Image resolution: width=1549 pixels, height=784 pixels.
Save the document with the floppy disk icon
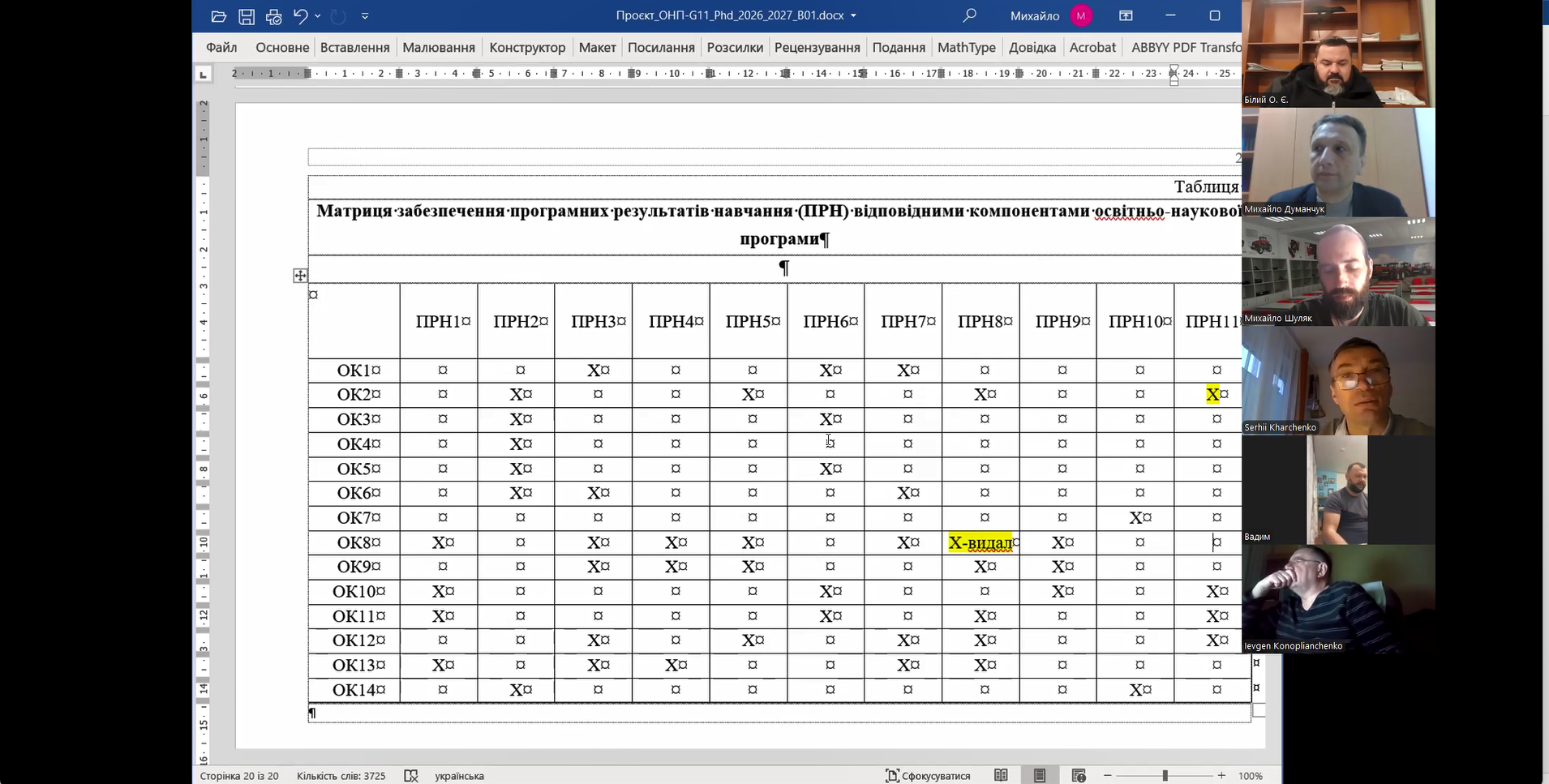click(x=247, y=16)
